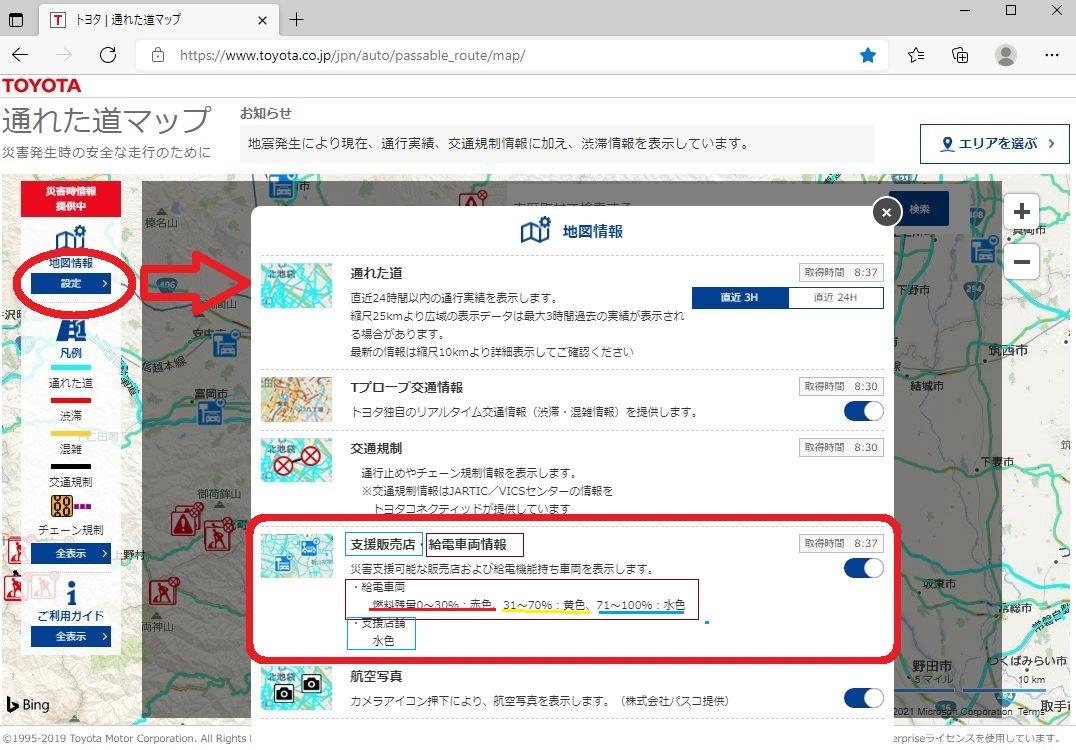1076x750 pixels.
Task: Open the favorites list icon
Action: click(x=915, y=55)
